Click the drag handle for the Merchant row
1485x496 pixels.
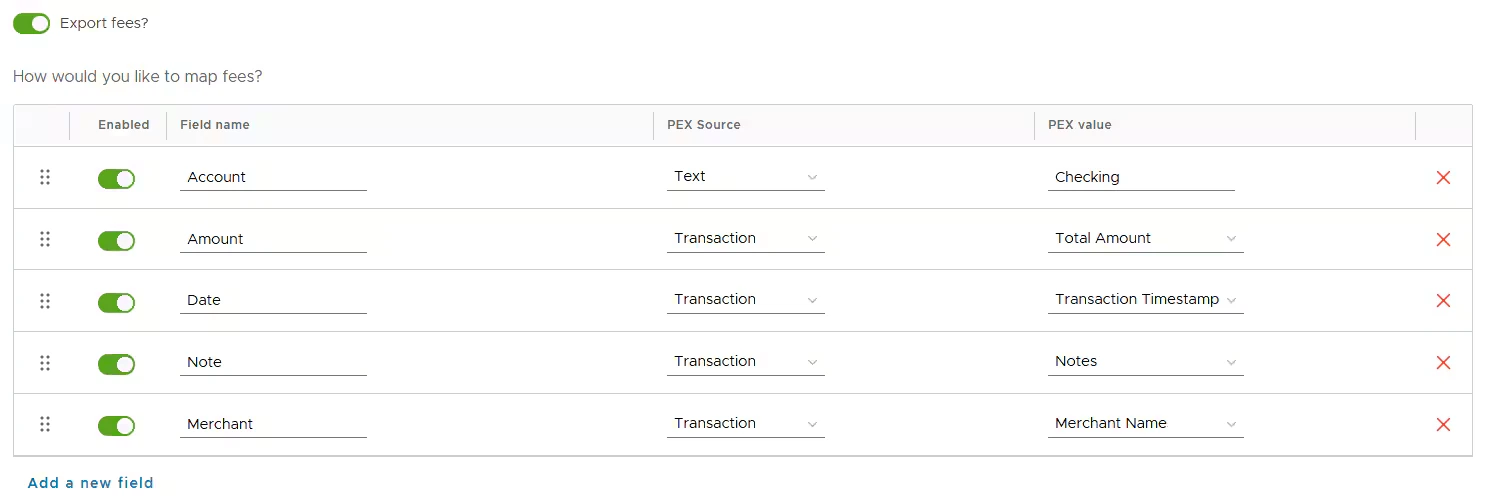pyautogui.click(x=45, y=425)
